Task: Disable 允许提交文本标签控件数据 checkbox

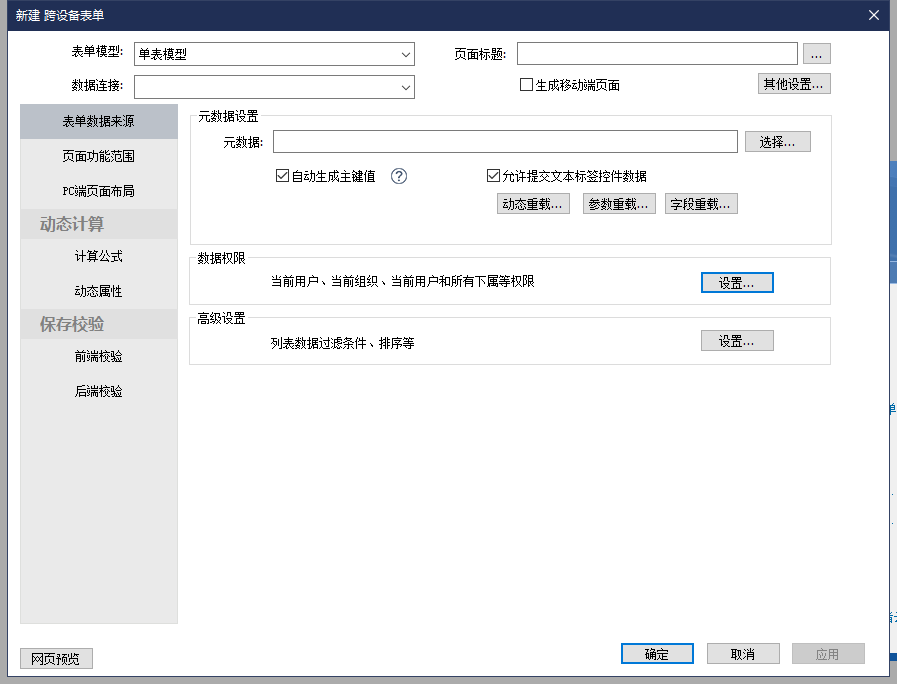Action: (x=493, y=176)
